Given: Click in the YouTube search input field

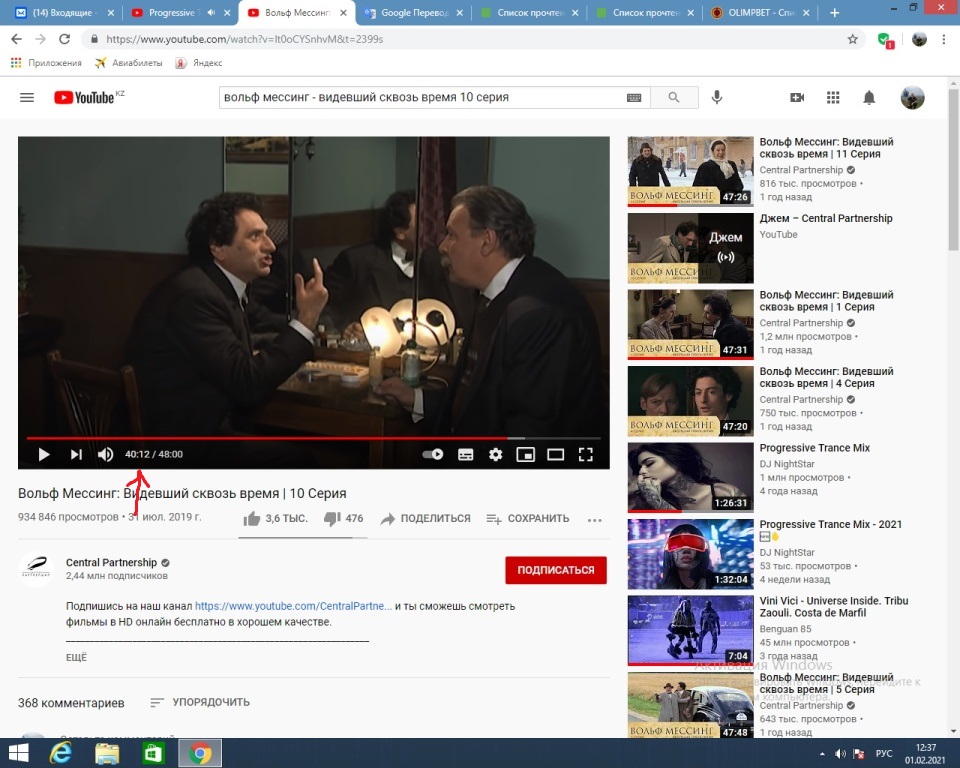Looking at the screenshot, I should click(421, 97).
